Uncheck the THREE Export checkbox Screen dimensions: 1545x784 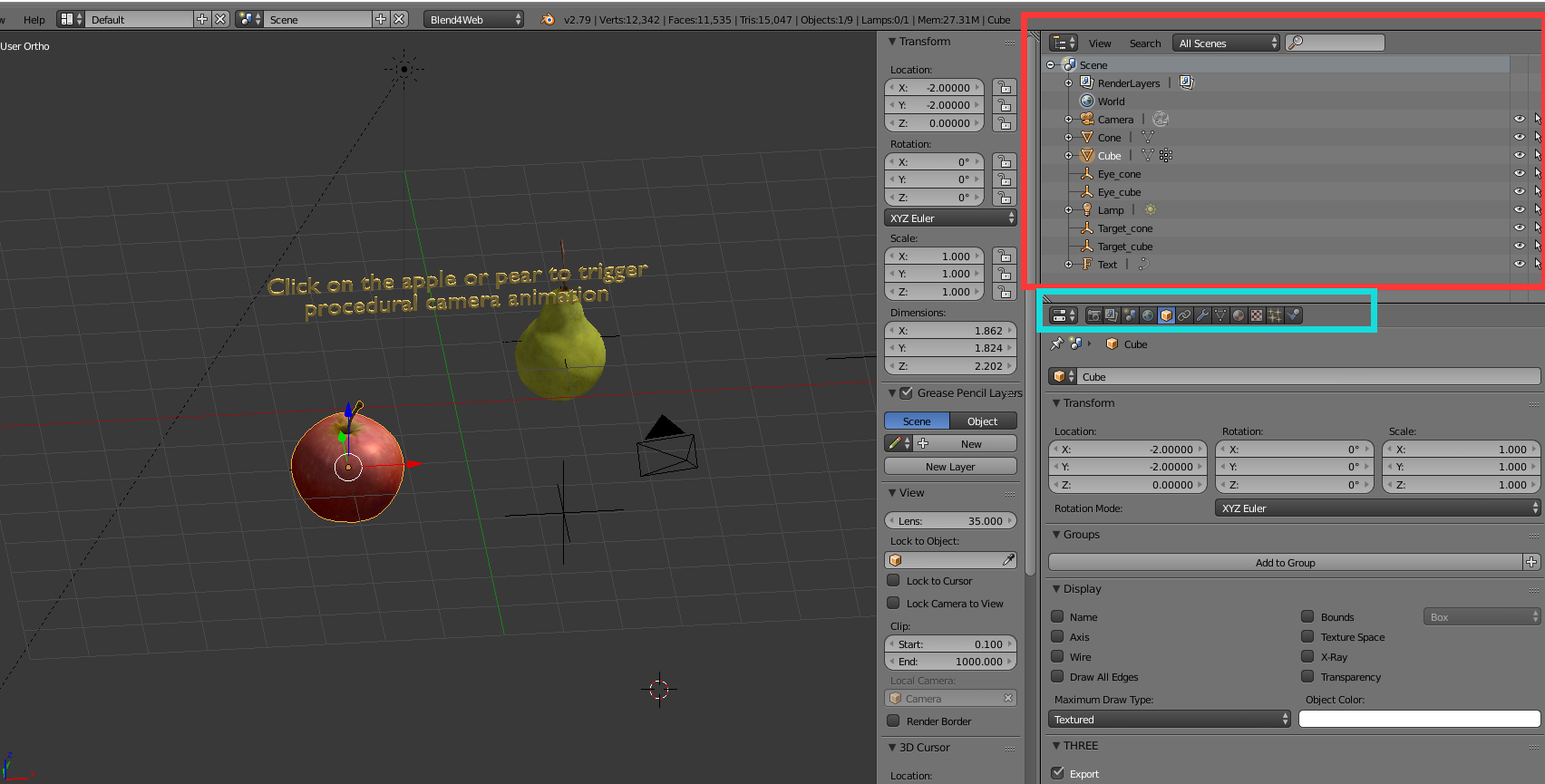pyautogui.click(x=1057, y=773)
